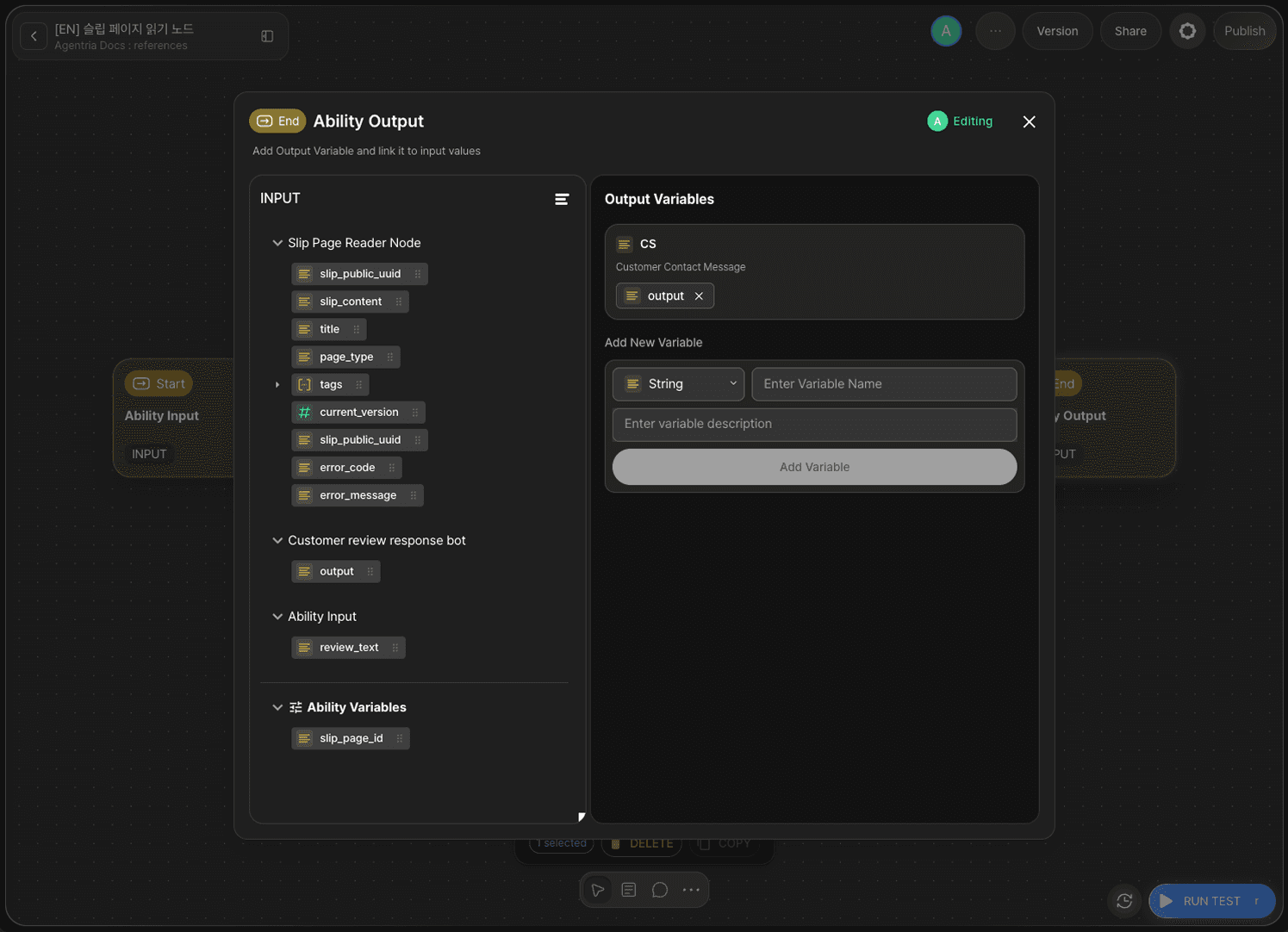The image size is (1288, 932).
Task: Open the String type dropdown
Action: click(678, 384)
